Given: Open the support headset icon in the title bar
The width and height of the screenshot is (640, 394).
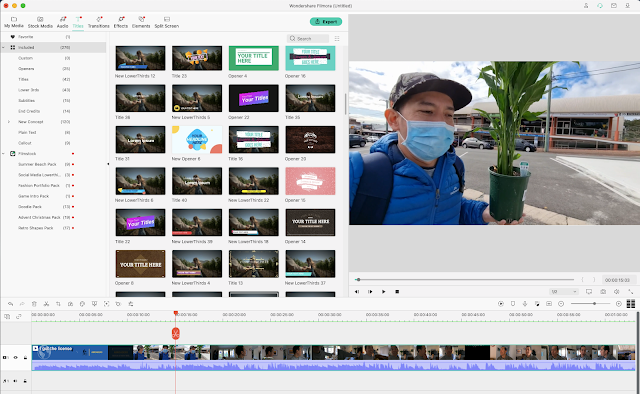Looking at the screenshot, I should click(600, 6).
